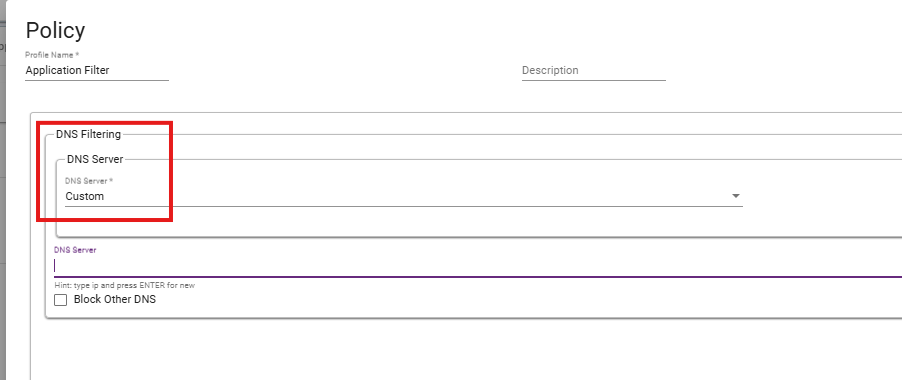Click the DNS Server dropdown arrow
This screenshot has width=902, height=380.
735,196
